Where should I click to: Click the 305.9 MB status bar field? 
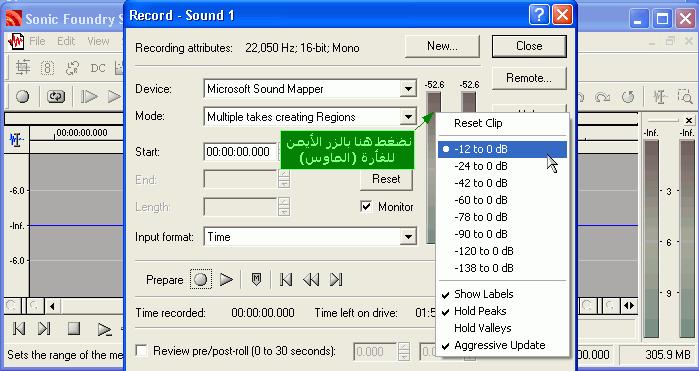[658, 355]
